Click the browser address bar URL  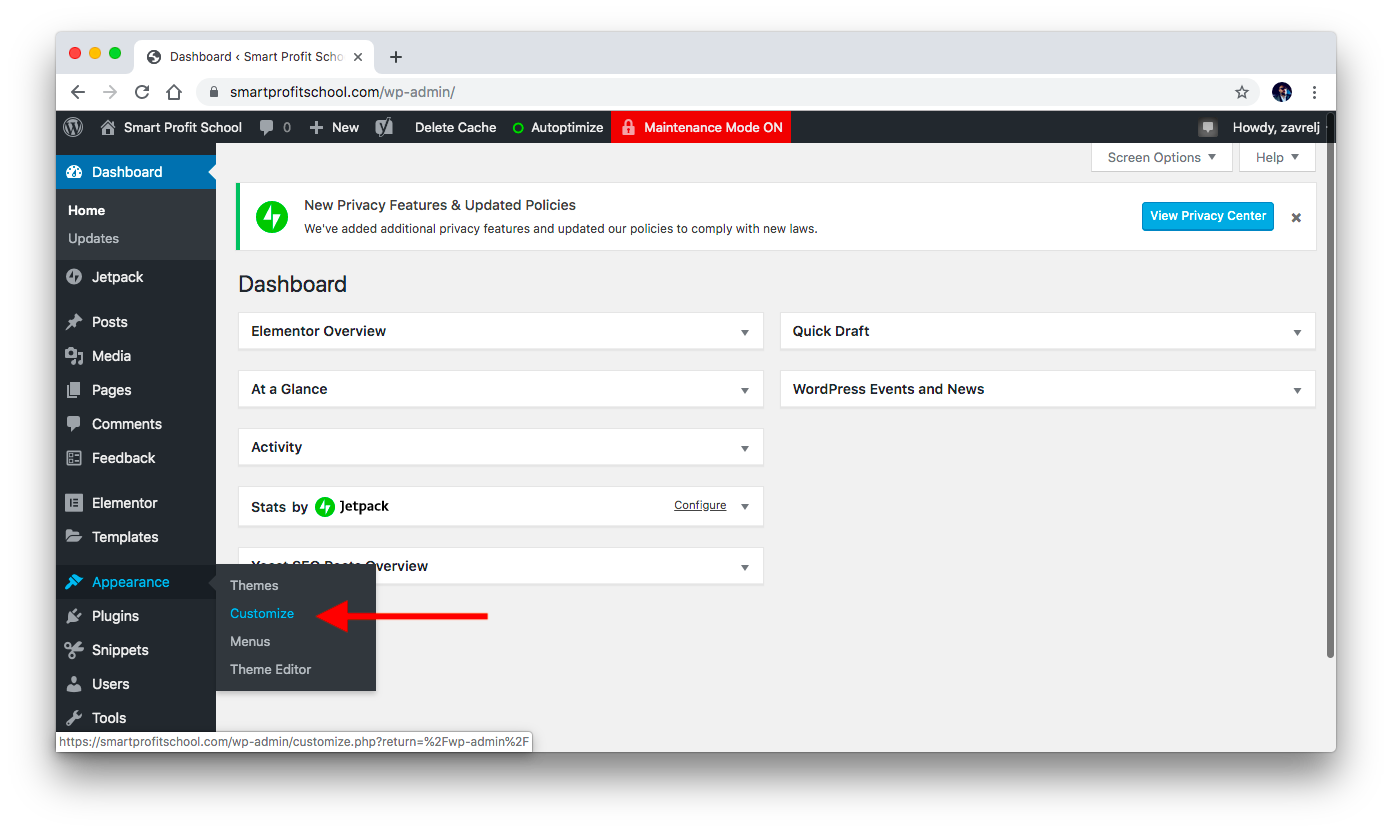tap(342, 92)
